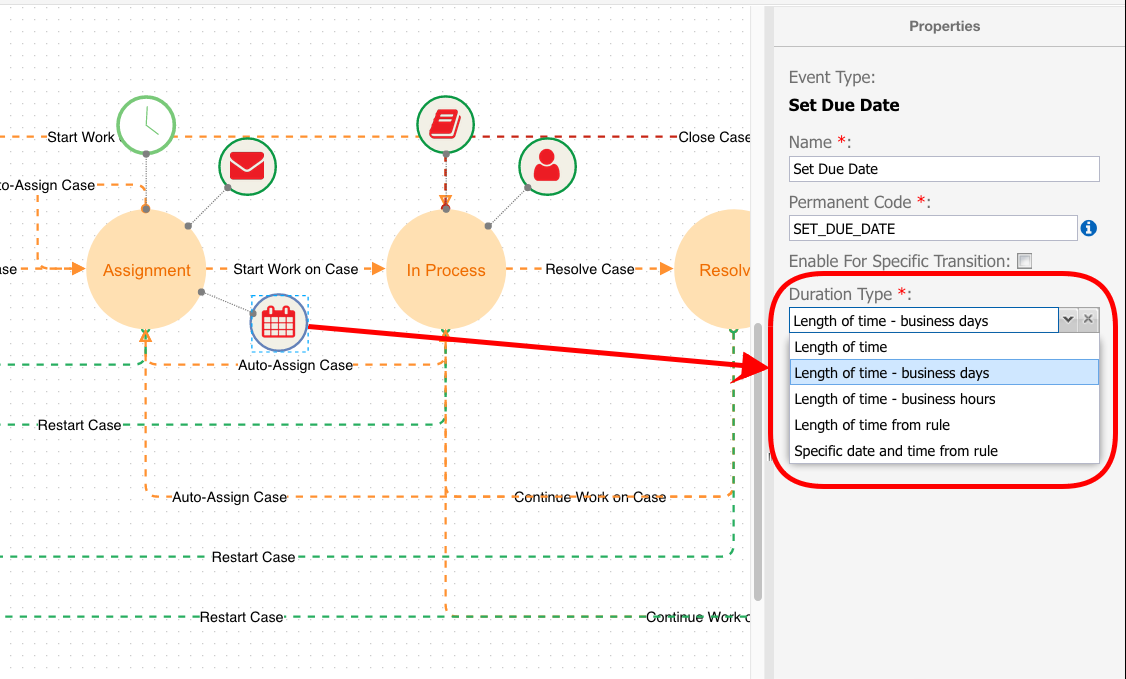Viewport: 1126px width, 679px height.
Task: Click the 'Resolve Case' transition label
Action: 590,269
